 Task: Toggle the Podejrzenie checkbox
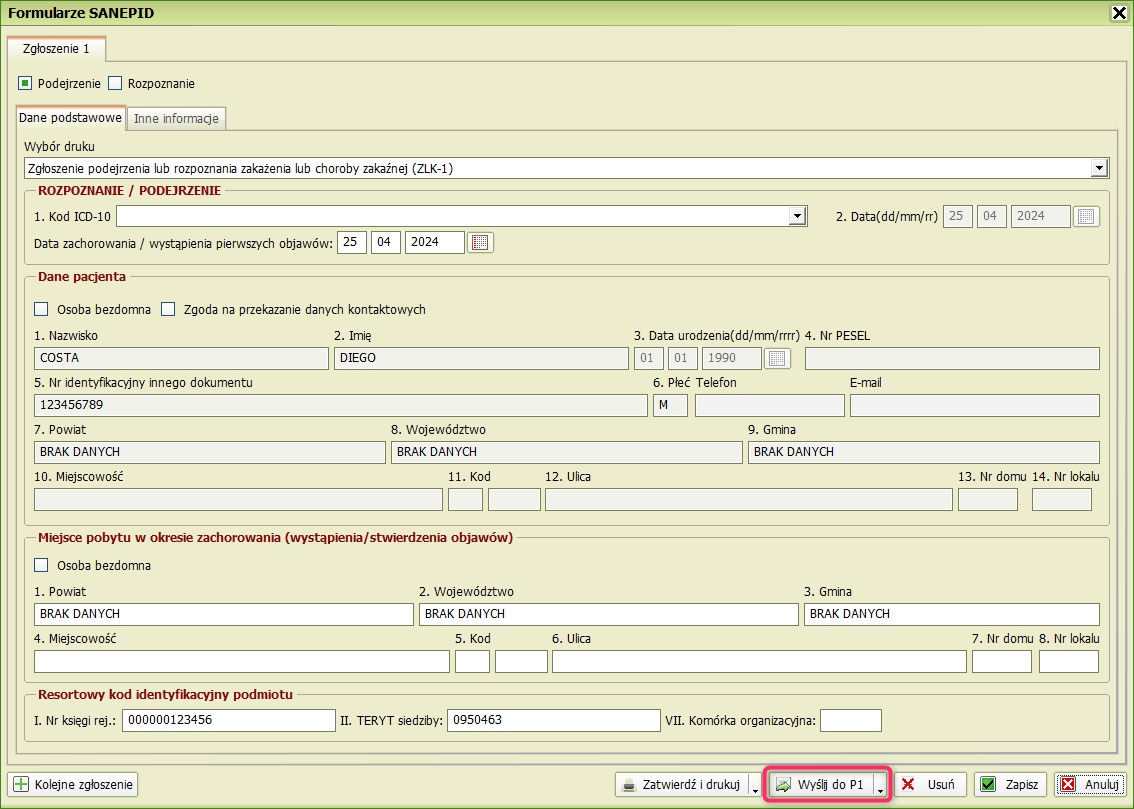tap(25, 84)
